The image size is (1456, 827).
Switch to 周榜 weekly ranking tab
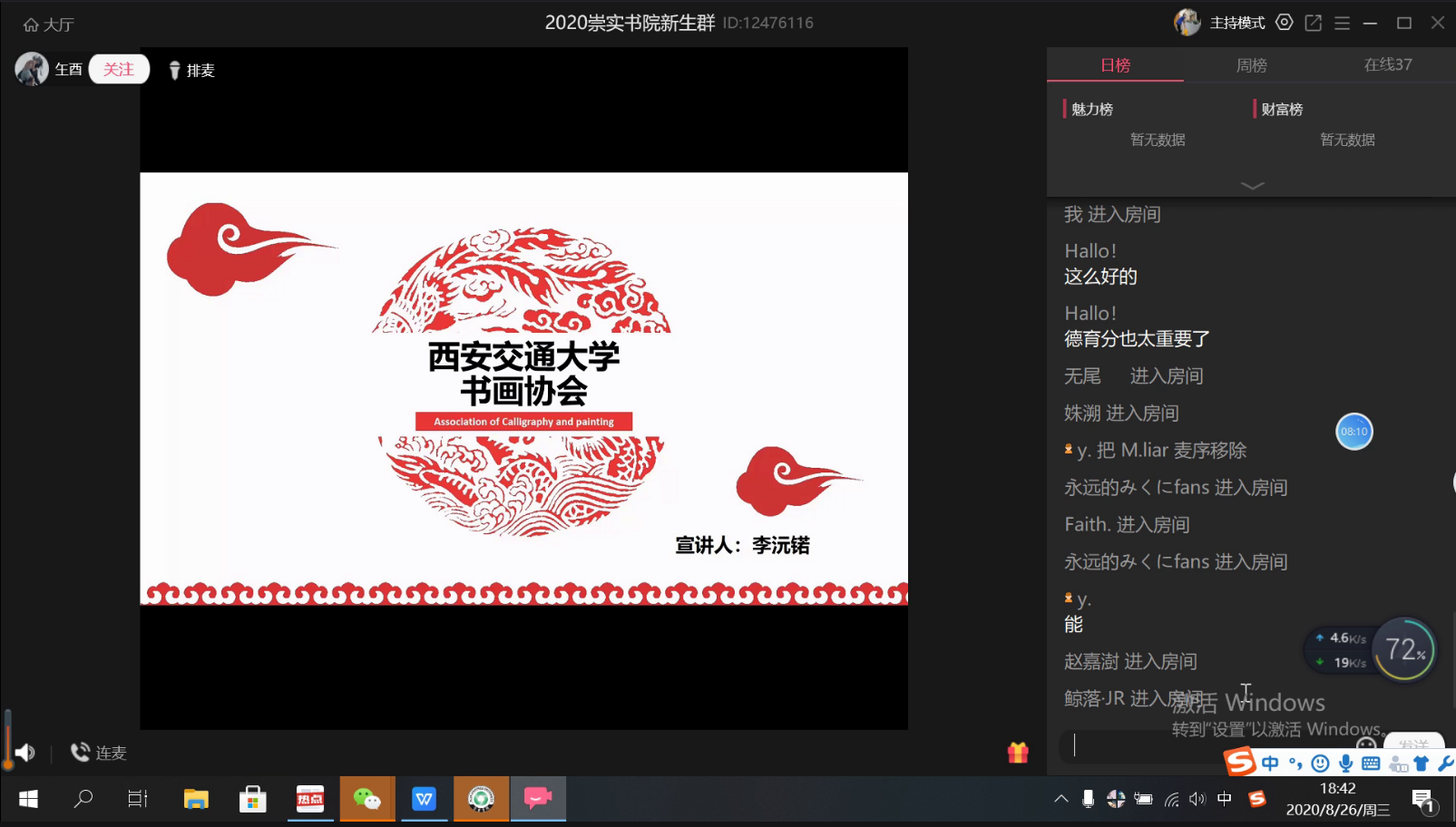pos(1252,65)
